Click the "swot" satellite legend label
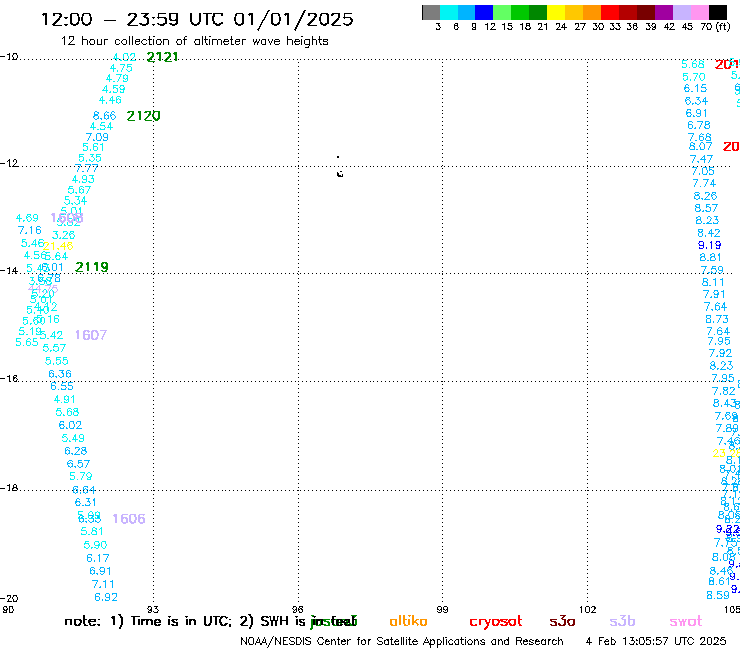This screenshot has width=740, height=650. coord(686,622)
